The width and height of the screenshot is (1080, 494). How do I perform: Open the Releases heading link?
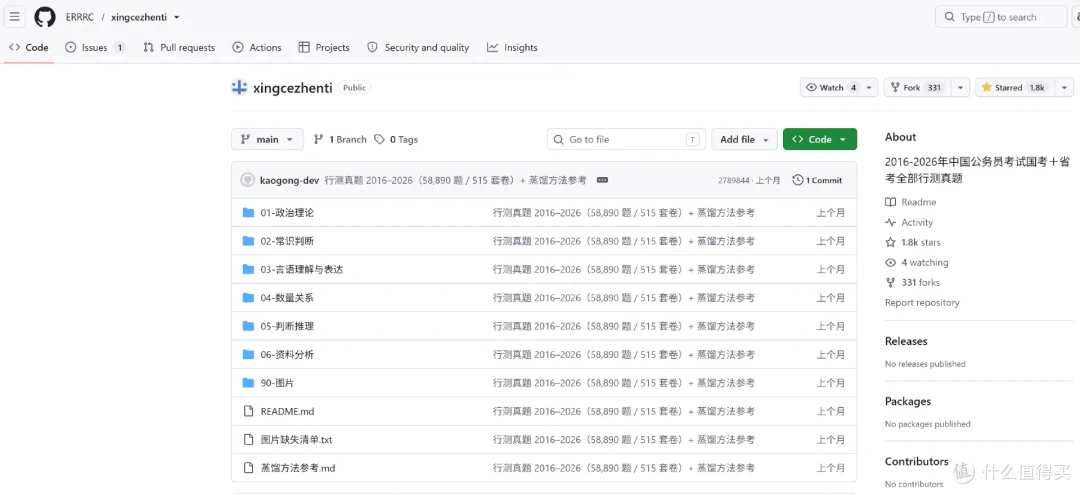coord(906,341)
